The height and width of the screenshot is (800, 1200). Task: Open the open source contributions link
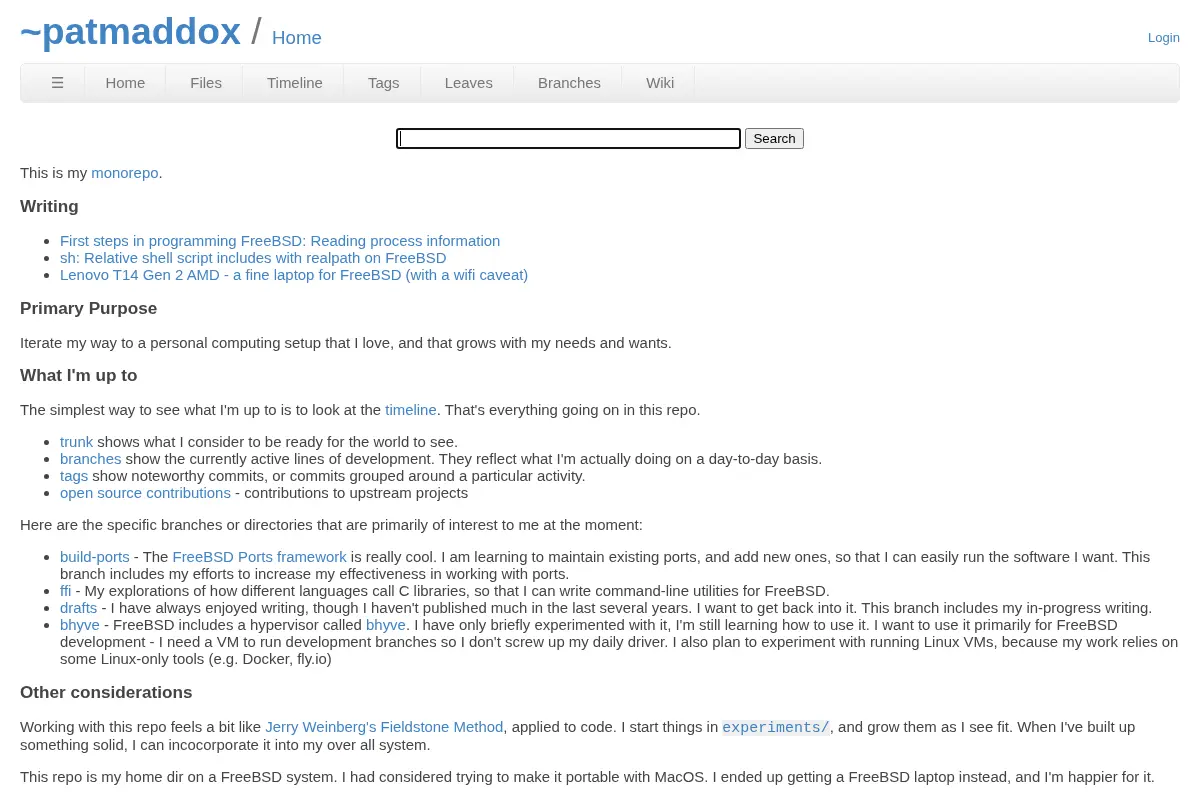(x=145, y=493)
